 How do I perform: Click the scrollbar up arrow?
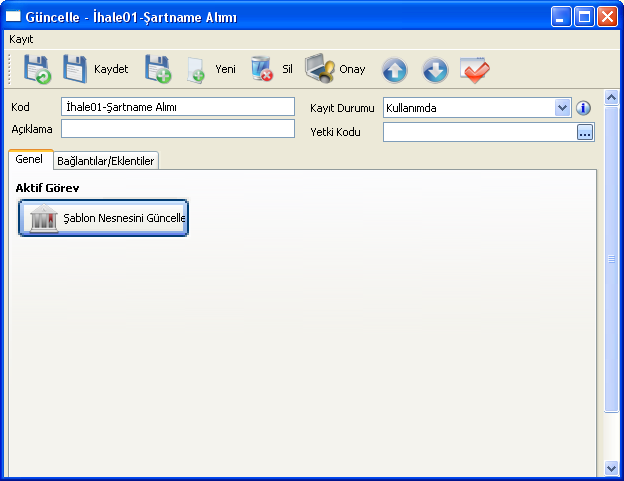[611, 97]
